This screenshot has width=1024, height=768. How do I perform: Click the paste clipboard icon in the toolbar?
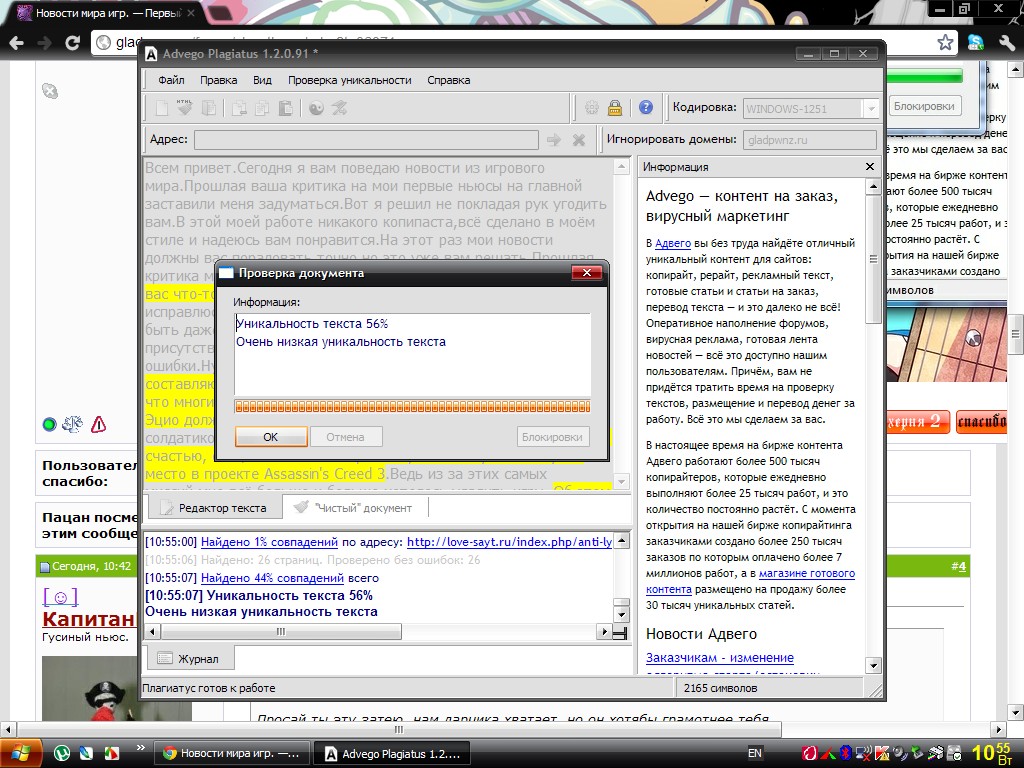click(x=285, y=108)
